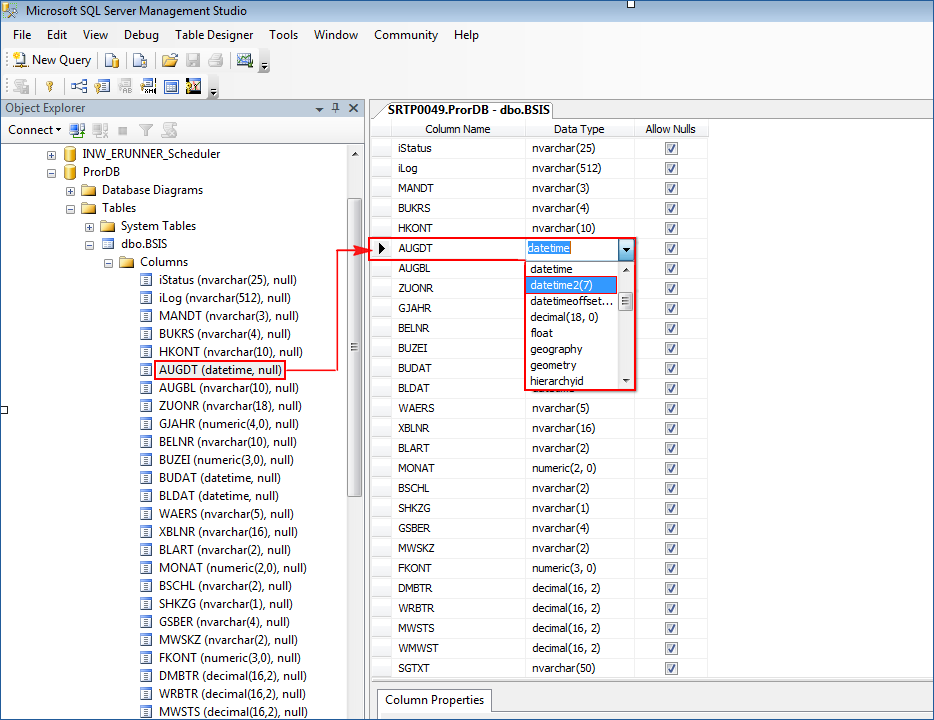Click the Disconnect icon in Object Explorer

[x=100, y=130]
